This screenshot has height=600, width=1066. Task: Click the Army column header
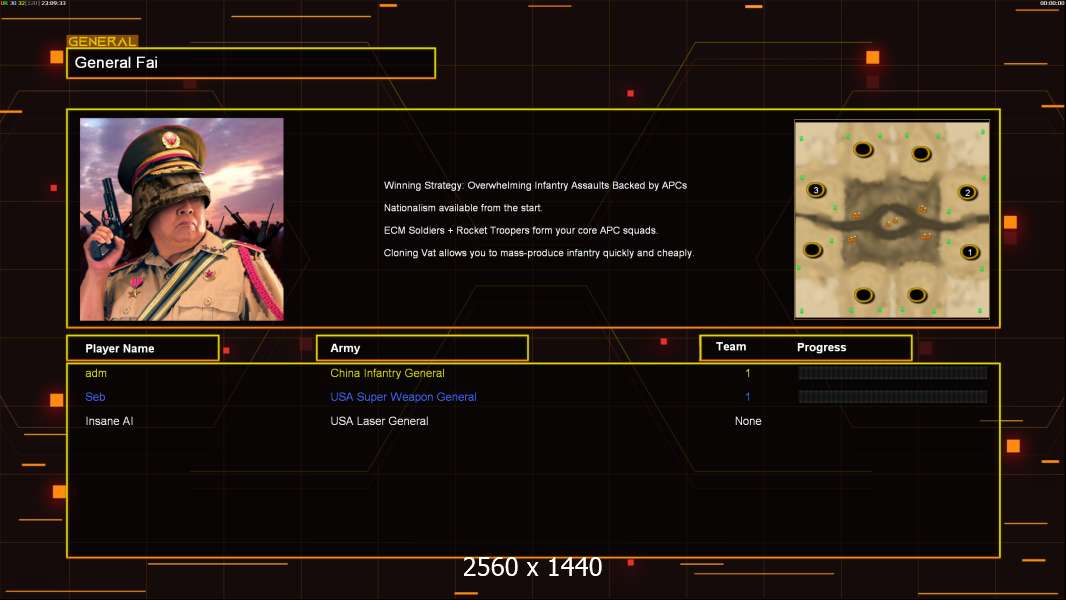(422, 348)
